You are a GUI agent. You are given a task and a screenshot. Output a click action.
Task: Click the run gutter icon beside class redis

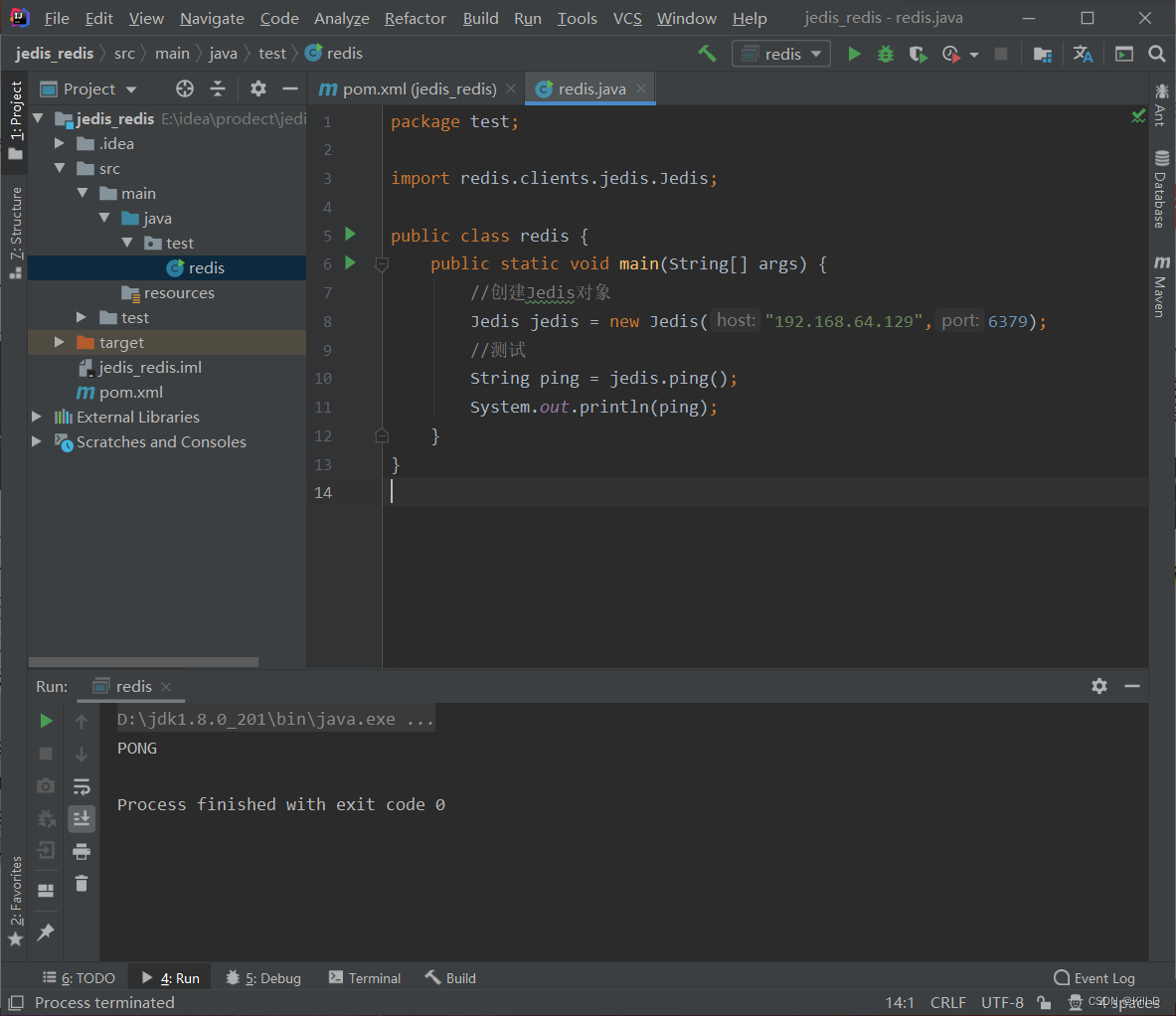click(350, 234)
